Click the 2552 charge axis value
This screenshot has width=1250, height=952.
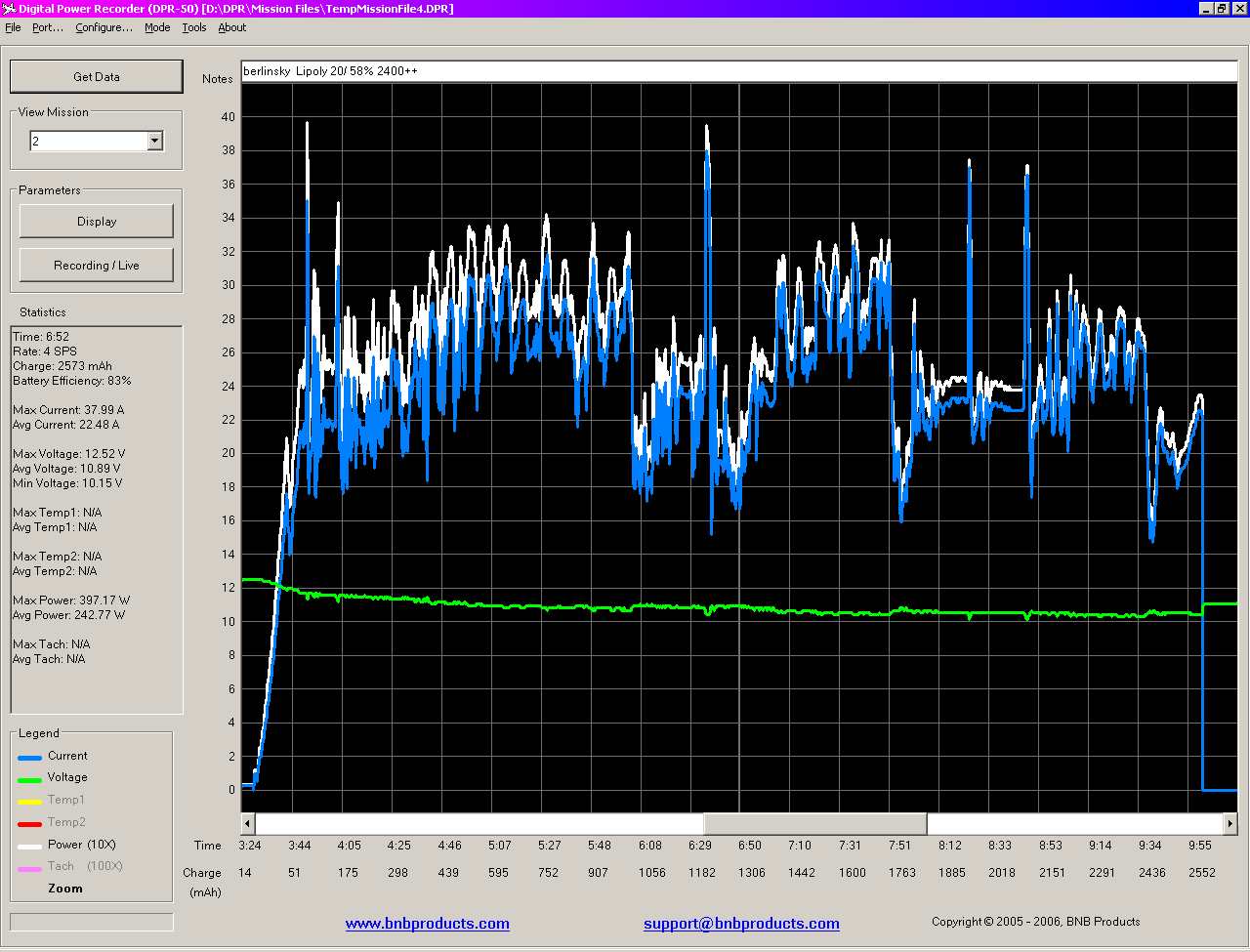coord(1201,873)
